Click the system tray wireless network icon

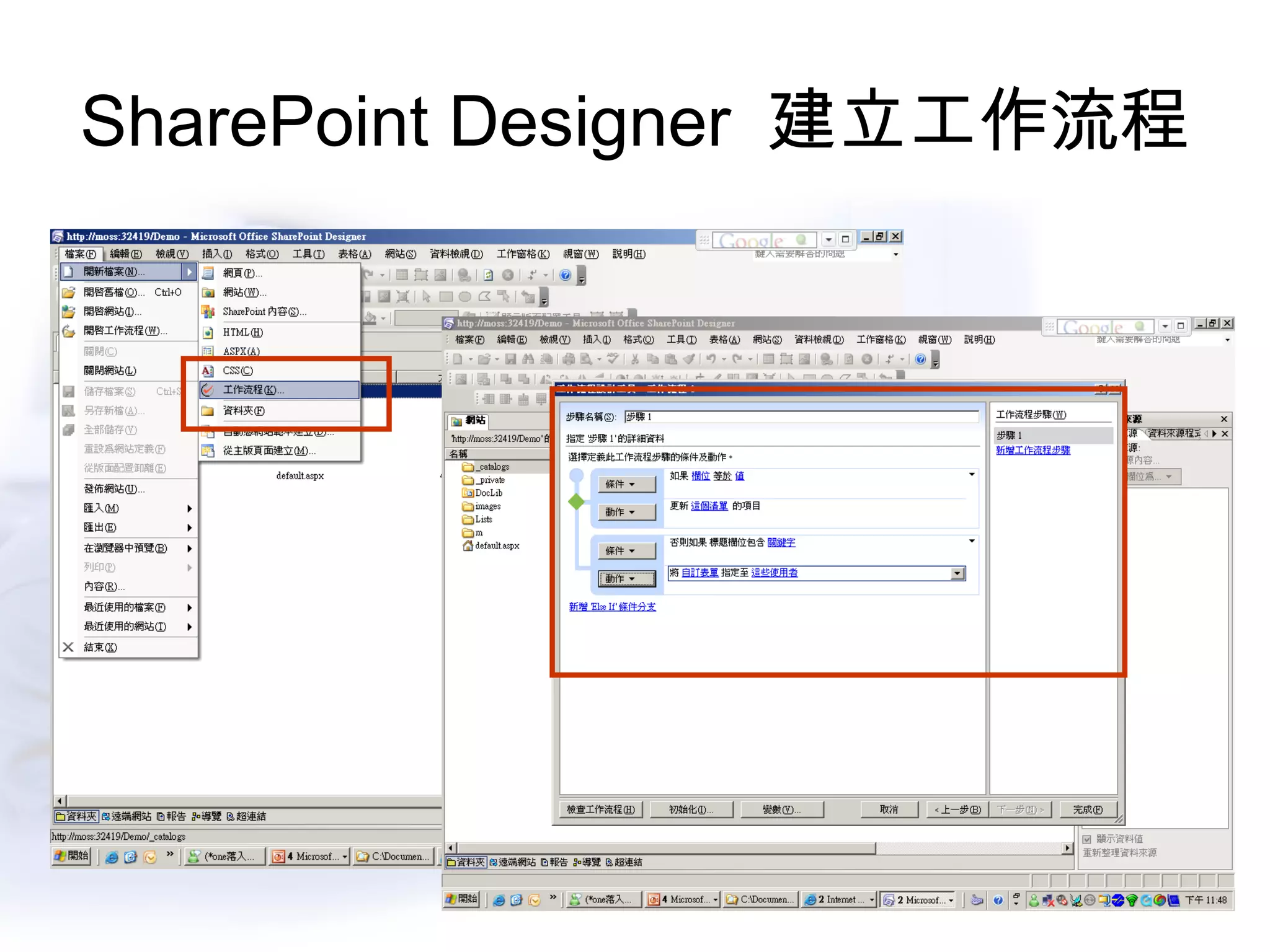click(1131, 900)
